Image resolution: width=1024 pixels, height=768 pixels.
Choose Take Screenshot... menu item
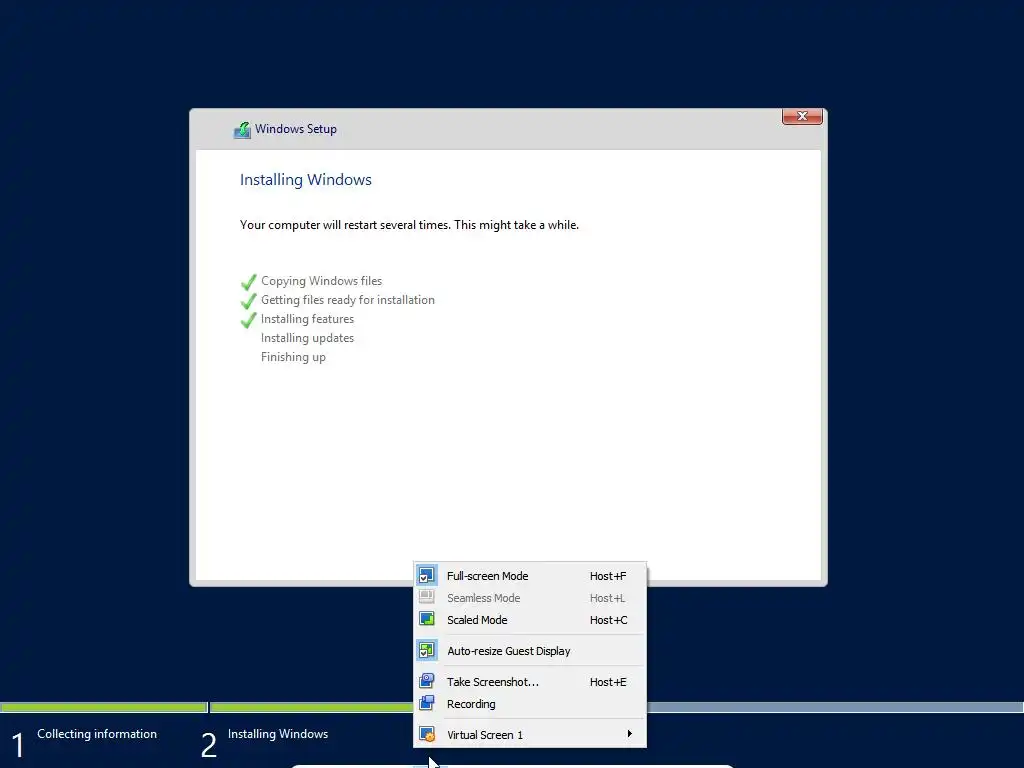point(530,682)
